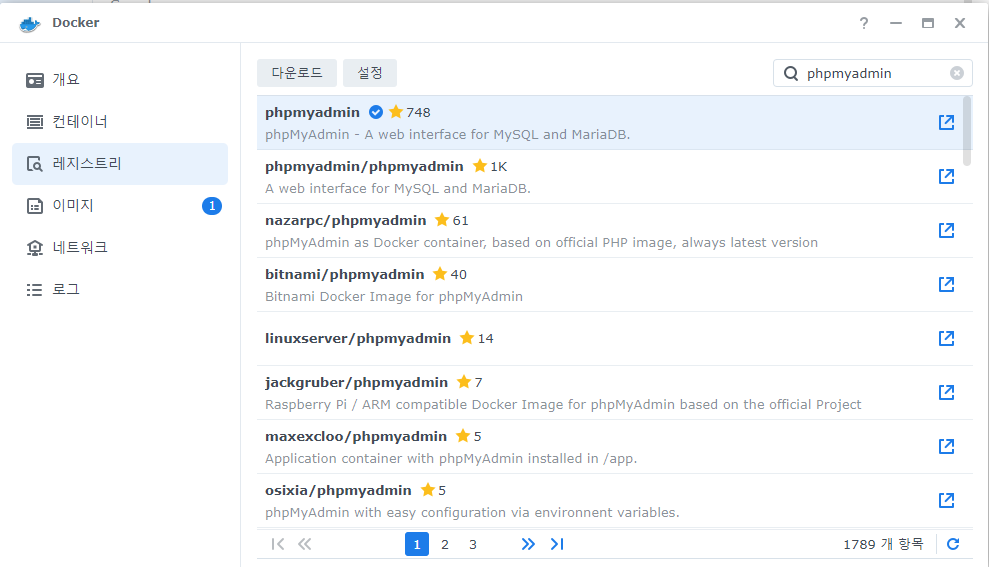Click the verified badge beside phpmyadmin

[376, 112]
